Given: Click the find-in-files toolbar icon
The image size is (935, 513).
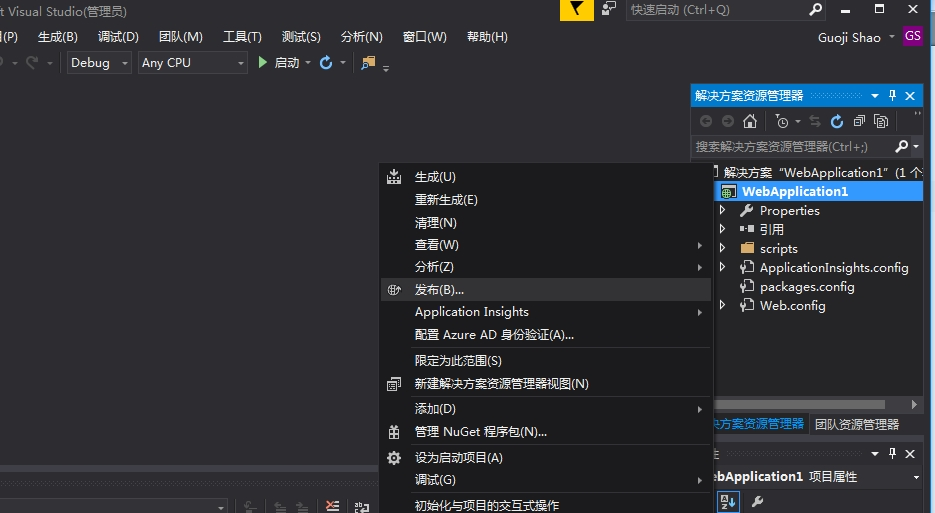Looking at the screenshot, I should (369, 62).
